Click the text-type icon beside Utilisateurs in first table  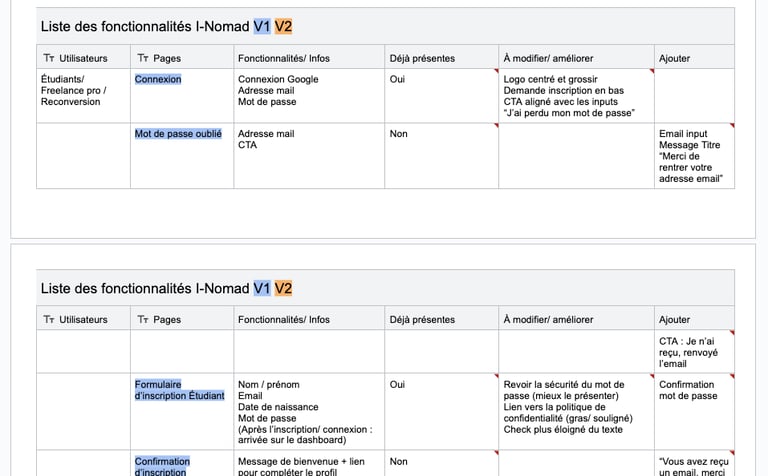[x=49, y=58]
